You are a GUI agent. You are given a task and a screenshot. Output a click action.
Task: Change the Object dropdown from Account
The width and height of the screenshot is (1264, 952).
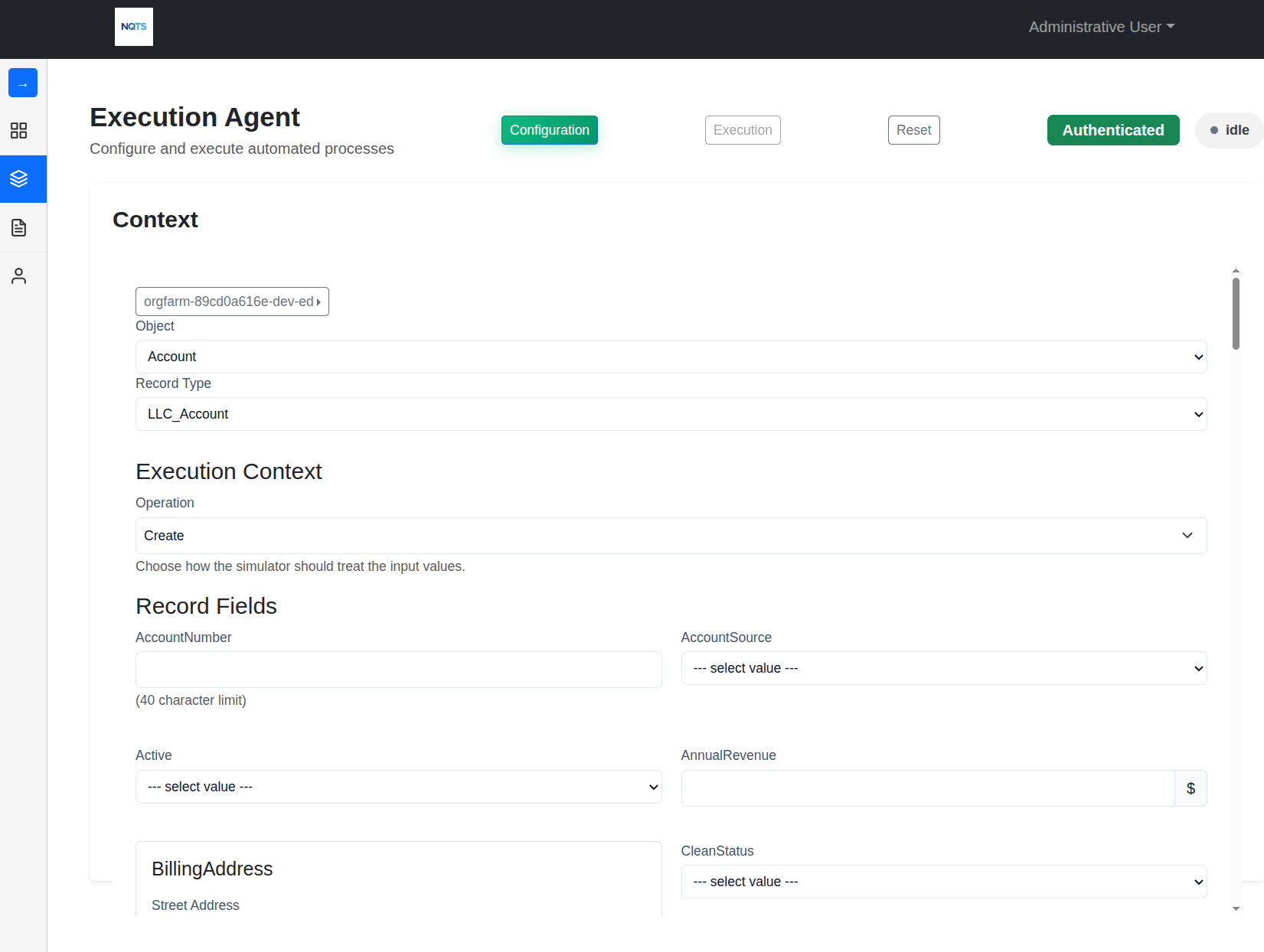pos(671,357)
